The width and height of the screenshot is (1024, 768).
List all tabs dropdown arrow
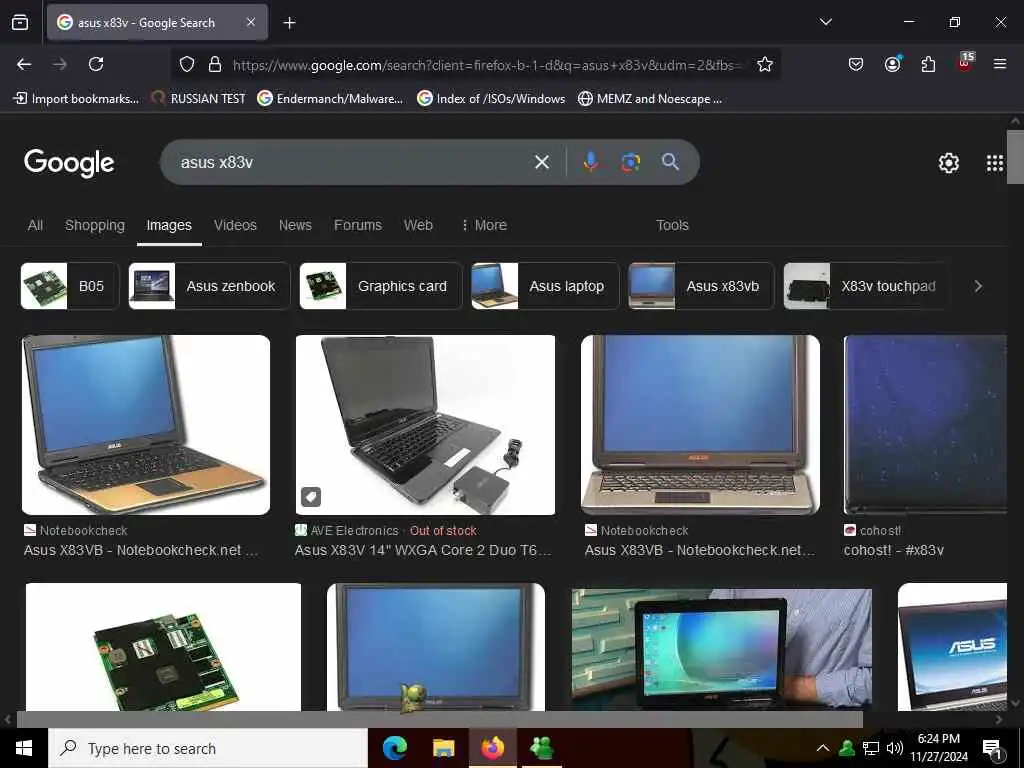[825, 22]
